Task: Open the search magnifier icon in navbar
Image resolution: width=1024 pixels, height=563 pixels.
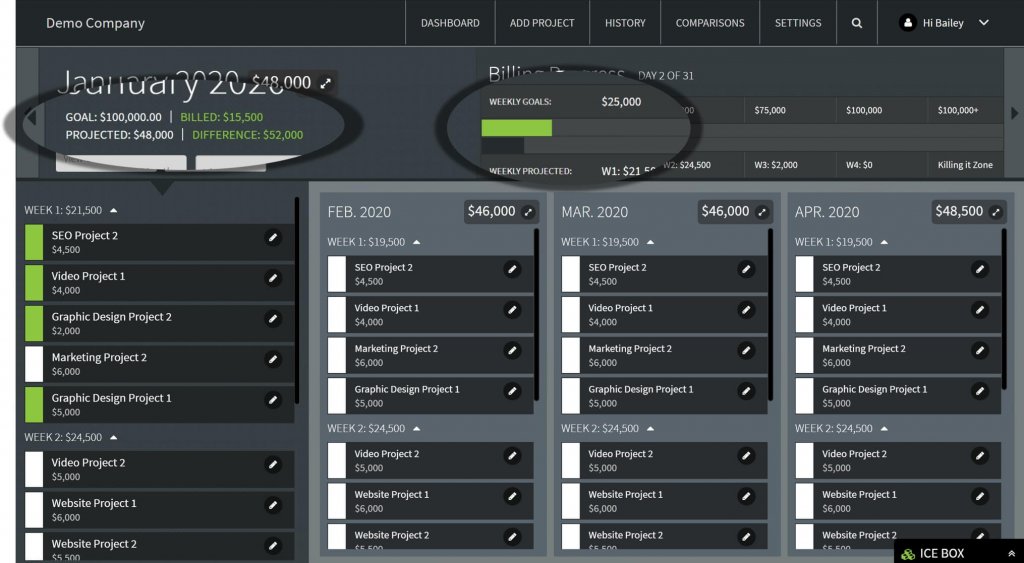Action: 856,23
